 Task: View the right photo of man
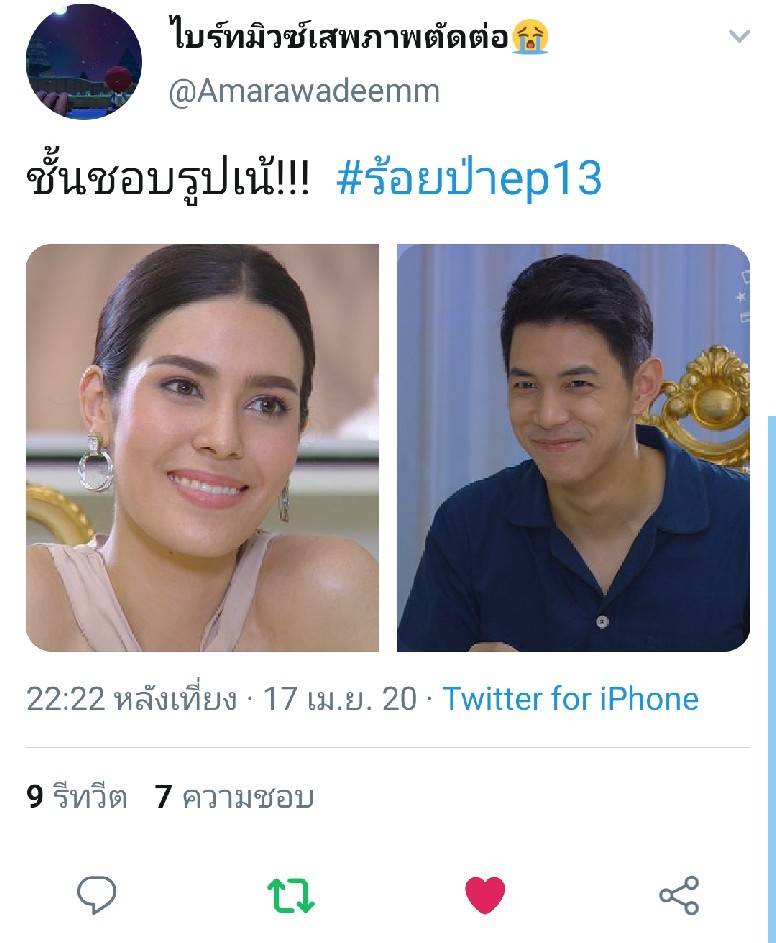click(573, 447)
